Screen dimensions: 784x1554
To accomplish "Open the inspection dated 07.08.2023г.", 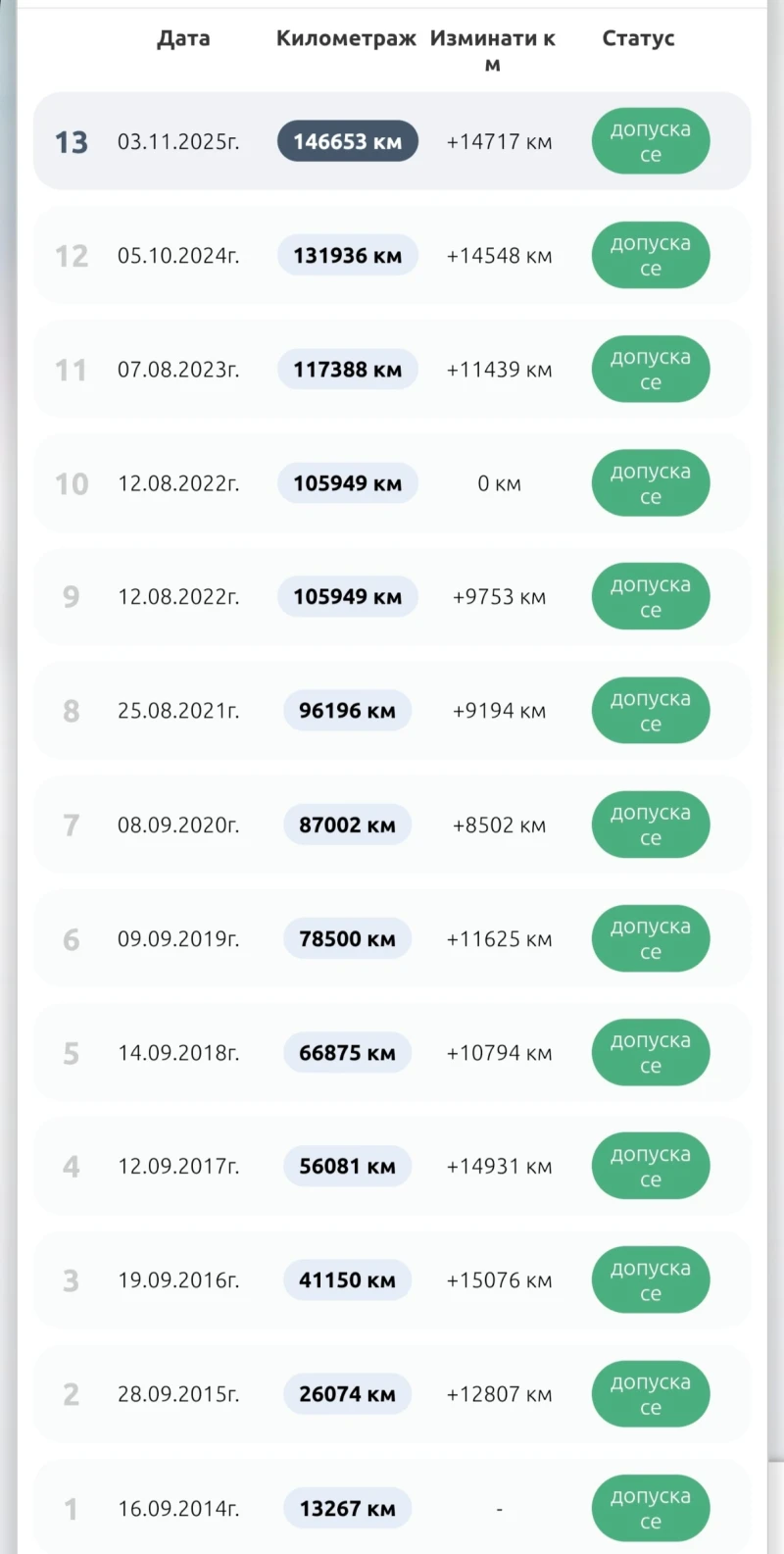I will tap(178, 370).
